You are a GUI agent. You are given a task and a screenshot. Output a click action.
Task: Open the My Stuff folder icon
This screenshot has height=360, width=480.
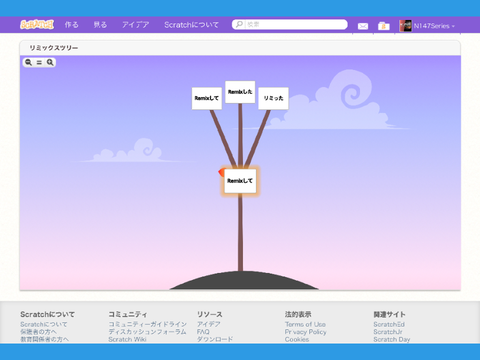coord(384,26)
